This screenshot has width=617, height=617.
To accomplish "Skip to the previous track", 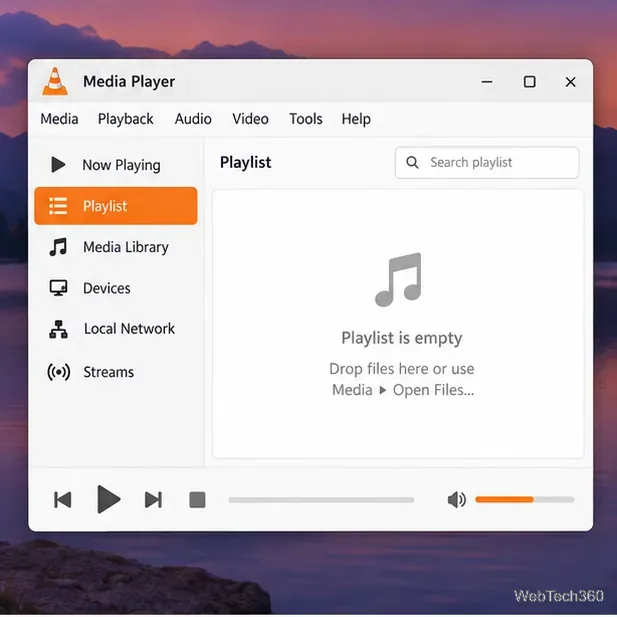I will pyautogui.click(x=63, y=500).
